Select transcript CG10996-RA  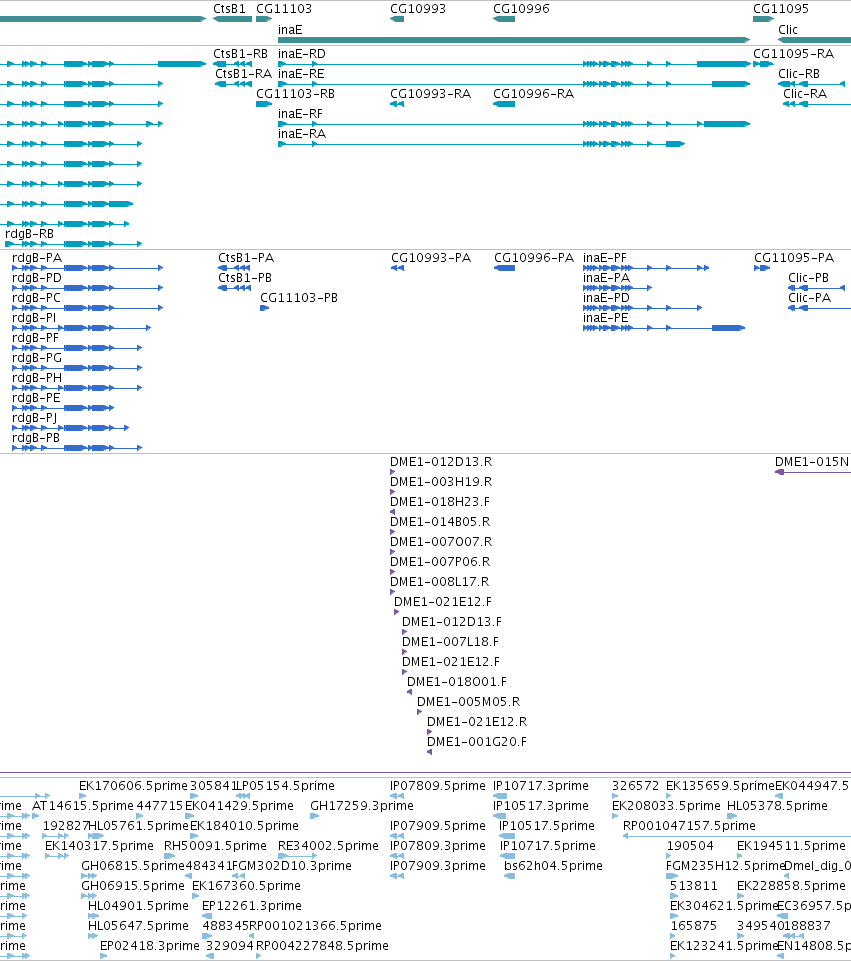coord(534,94)
